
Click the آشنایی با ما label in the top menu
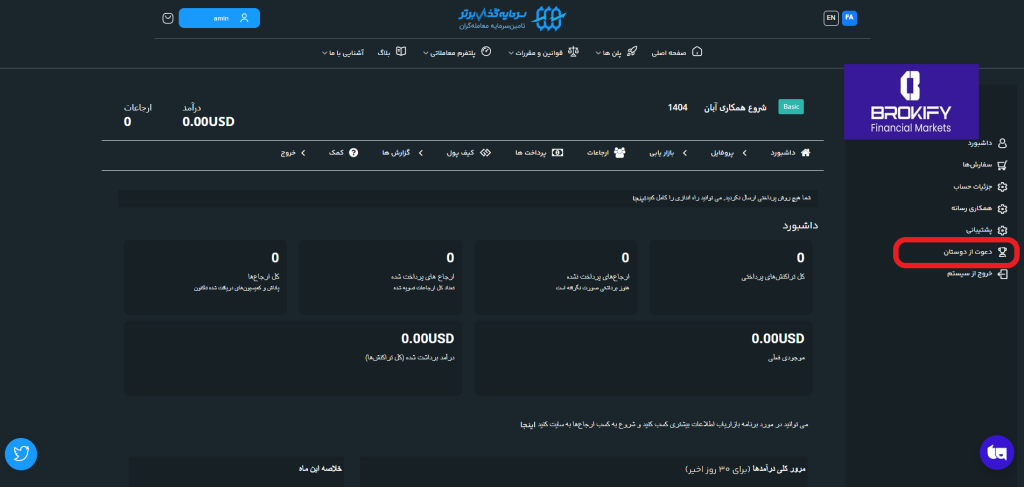coord(347,53)
